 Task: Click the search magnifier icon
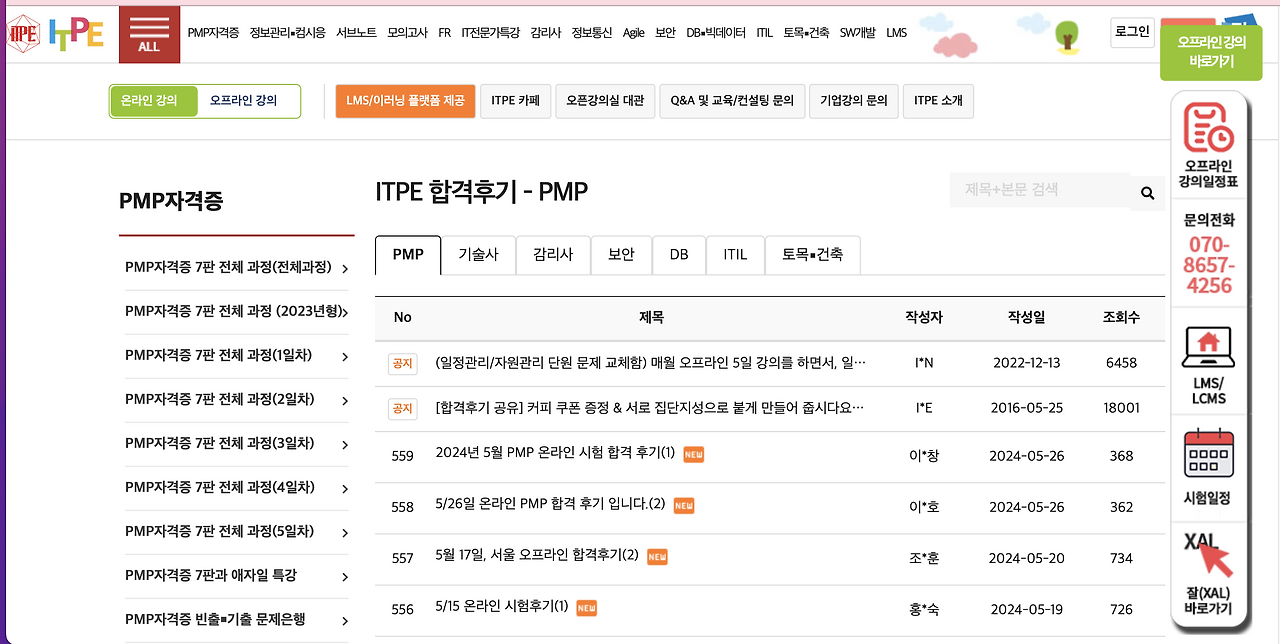(x=1146, y=193)
